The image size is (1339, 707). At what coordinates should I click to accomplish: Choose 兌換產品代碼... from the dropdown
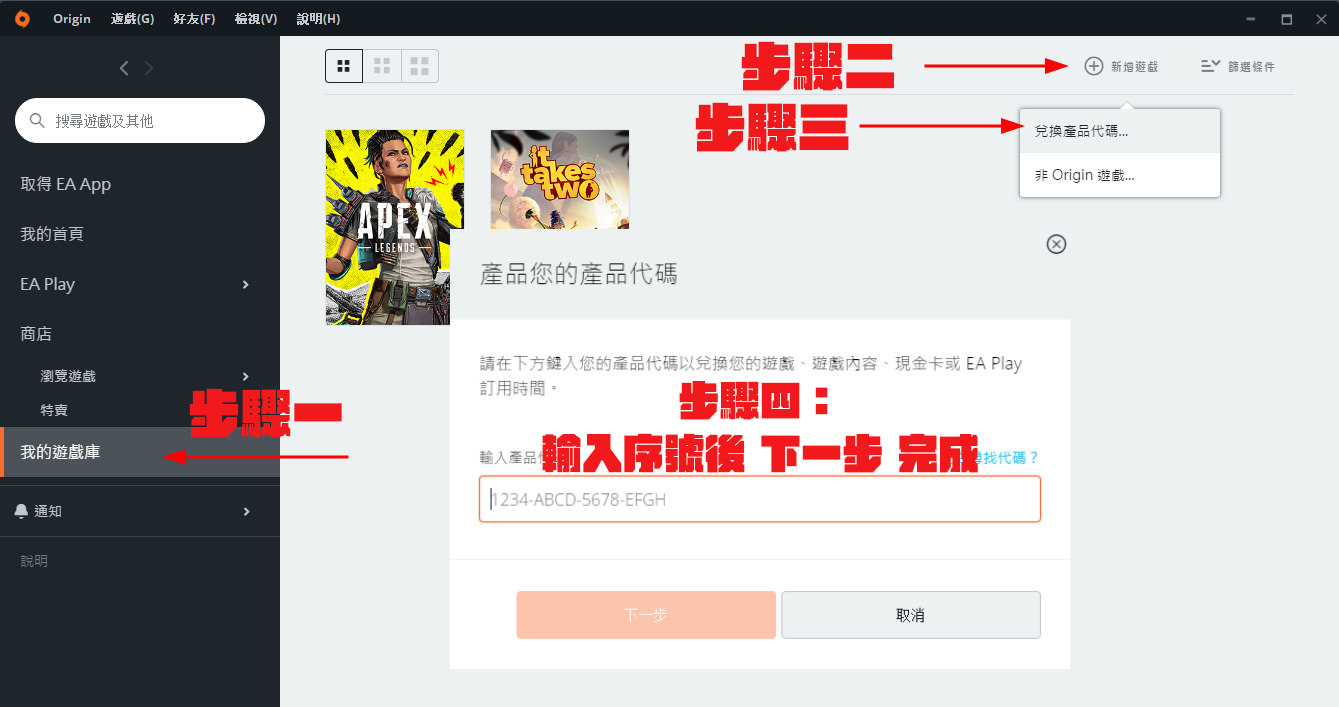[1120, 131]
